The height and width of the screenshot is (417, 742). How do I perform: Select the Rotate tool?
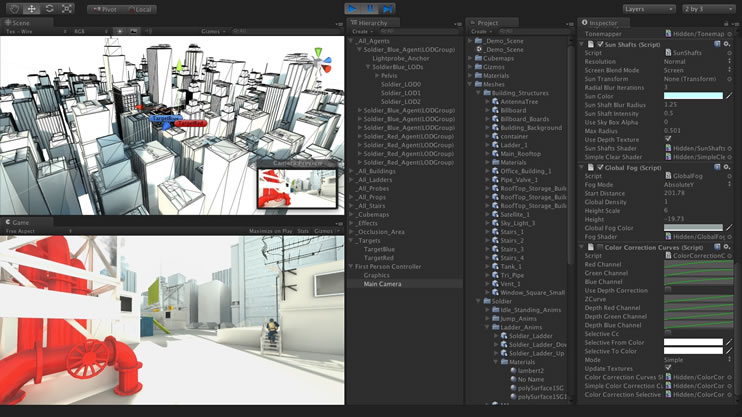(49, 9)
